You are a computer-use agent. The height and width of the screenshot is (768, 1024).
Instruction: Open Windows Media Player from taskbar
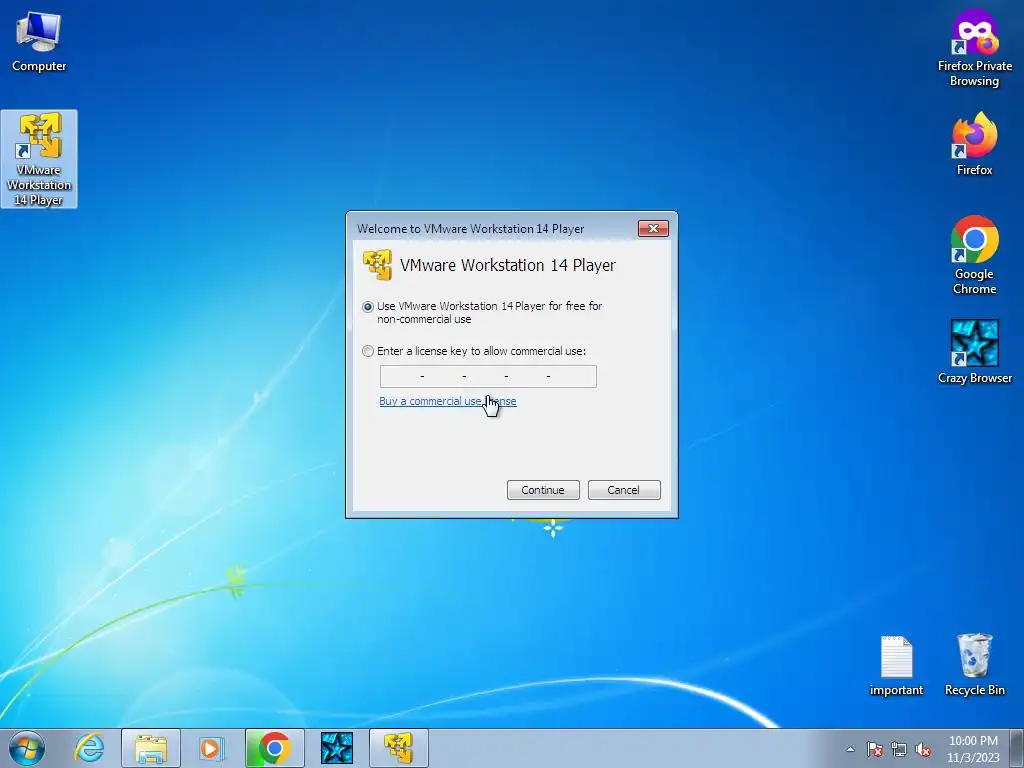[x=210, y=748]
